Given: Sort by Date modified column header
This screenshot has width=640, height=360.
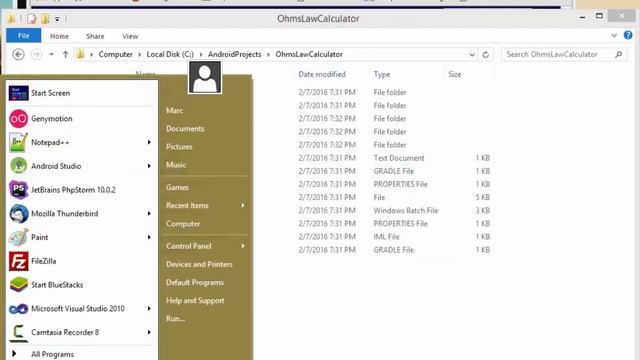Looking at the screenshot, I should tap(322, 74).
